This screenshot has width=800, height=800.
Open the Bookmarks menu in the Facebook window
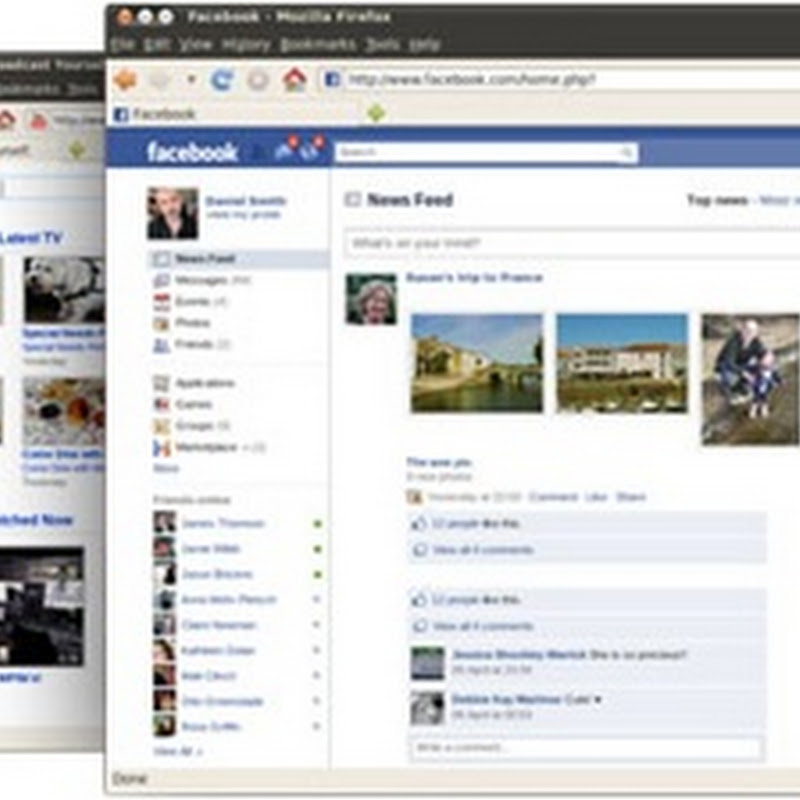(x=318, y=45)
